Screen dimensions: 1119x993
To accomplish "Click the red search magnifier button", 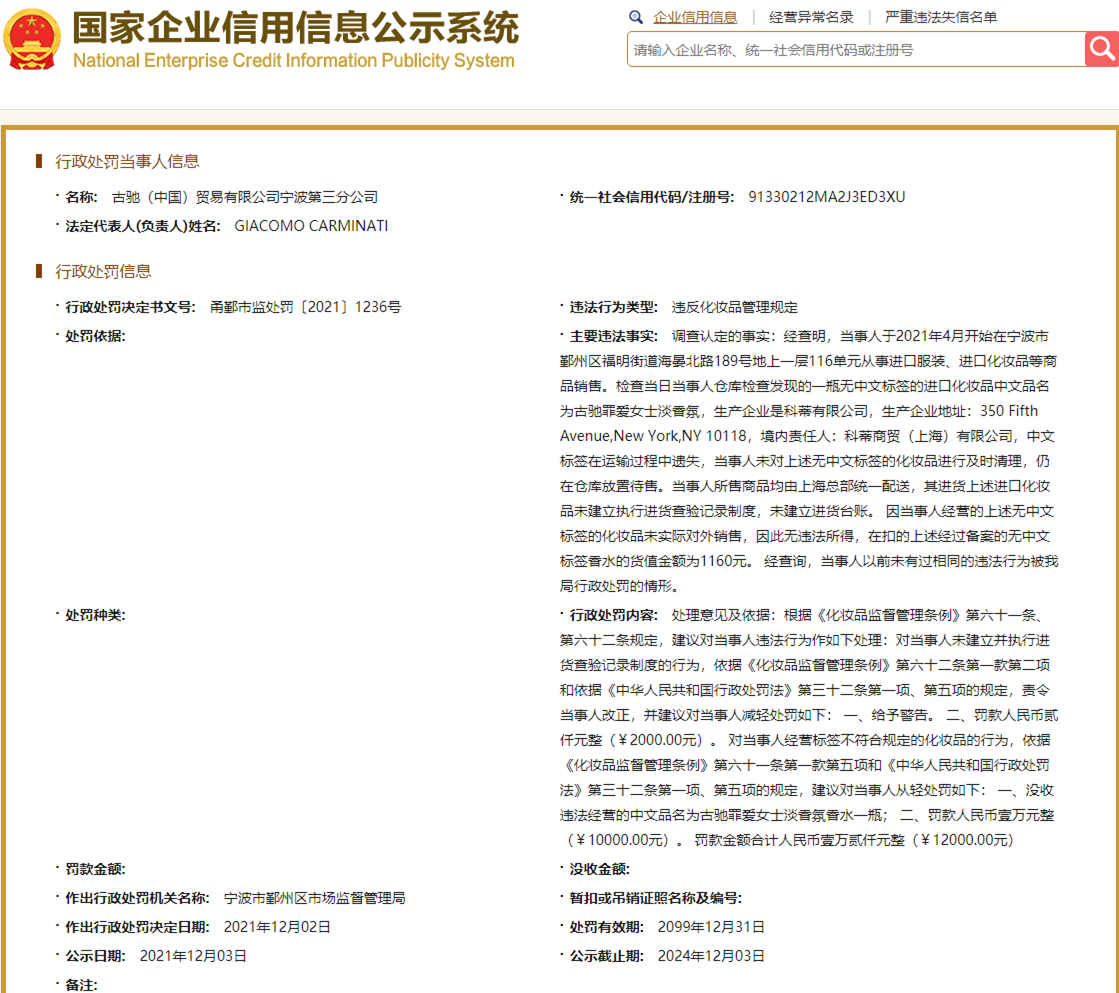I will click(x=1102, y=49).
